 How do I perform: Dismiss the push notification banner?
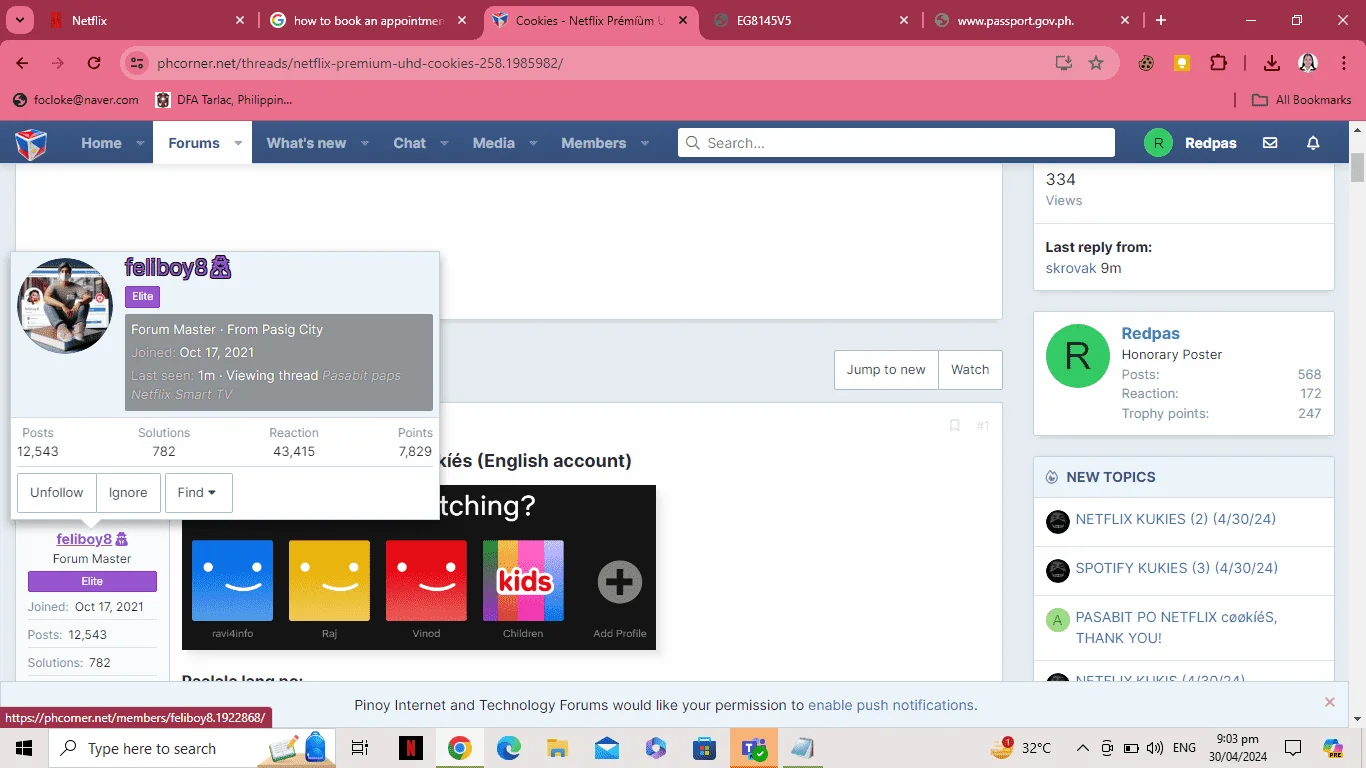[x=1330, y=702]
